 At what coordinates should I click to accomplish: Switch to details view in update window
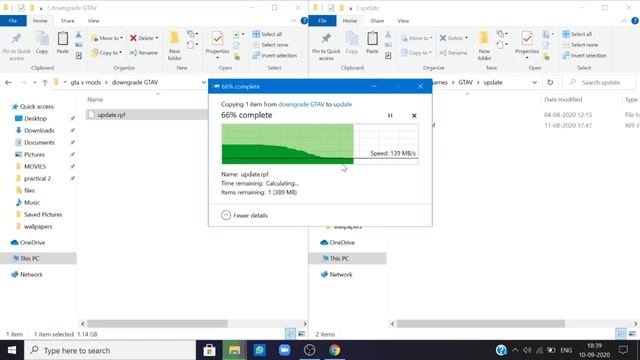pos(620,334)
